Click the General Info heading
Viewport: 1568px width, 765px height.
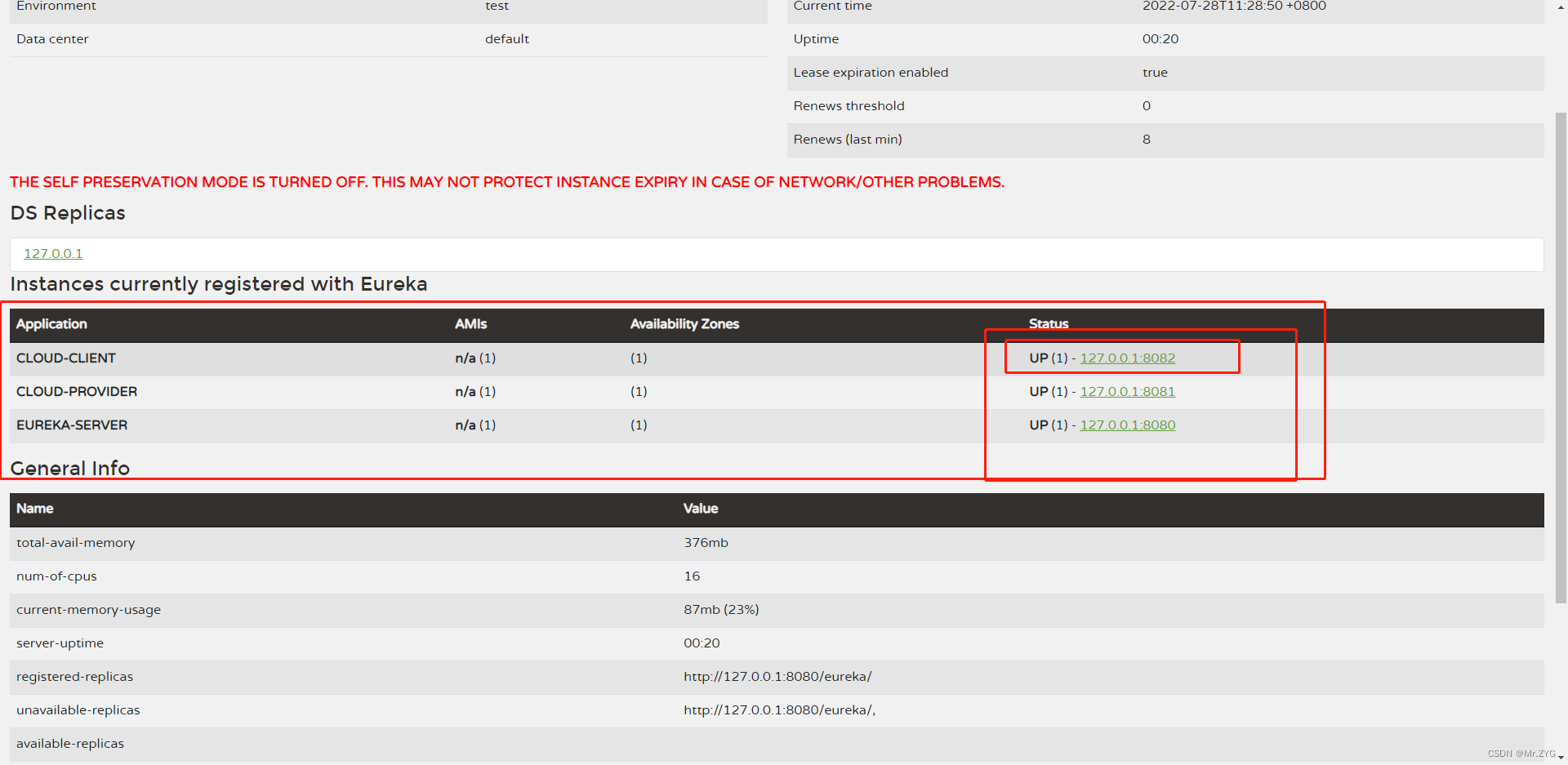click(70, 469)
